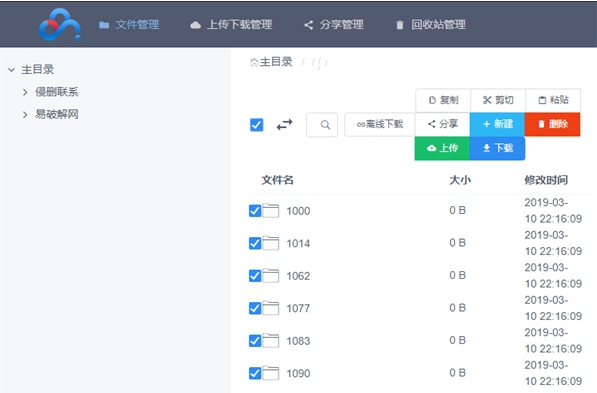Expand the 易破解网 folder chevron
Viewport: 597px width, 393px height.
(x=25, y=115)
